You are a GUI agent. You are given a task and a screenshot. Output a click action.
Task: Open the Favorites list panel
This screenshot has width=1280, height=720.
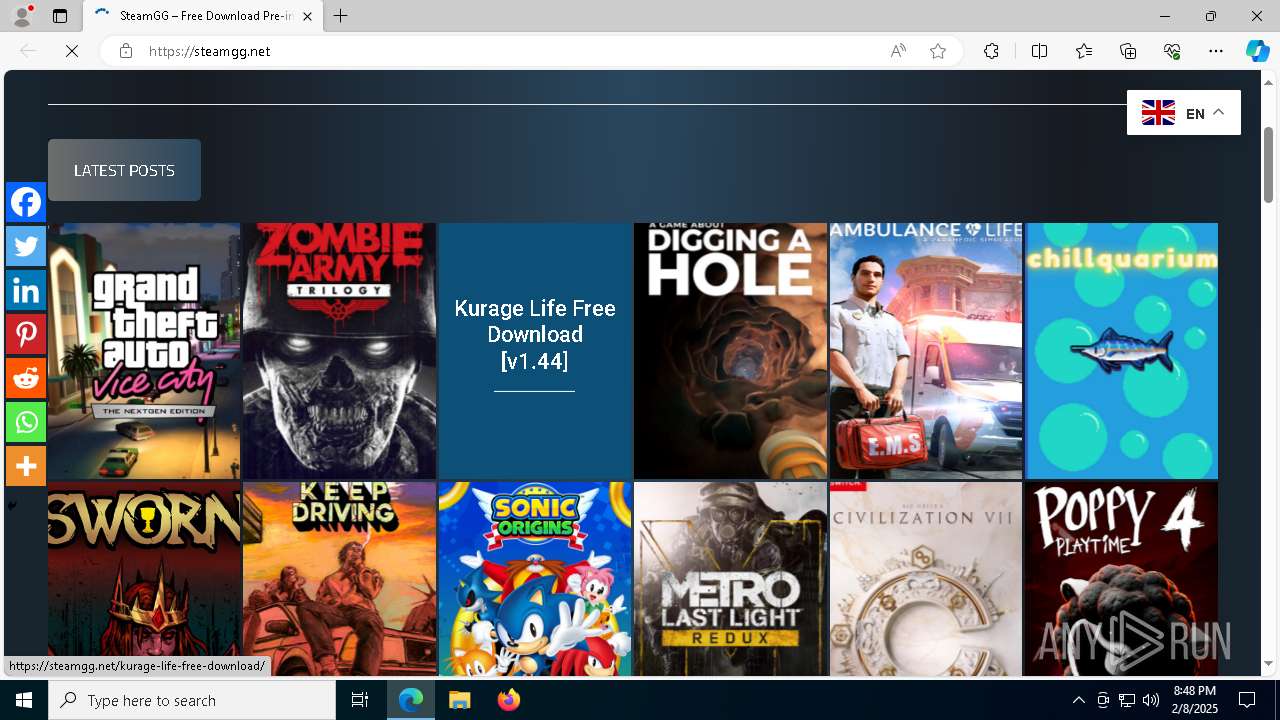(x=1084, y=51)
